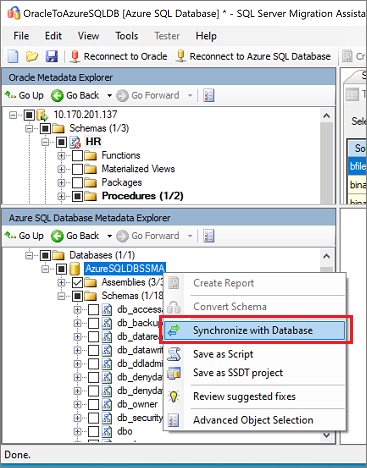This screenshot has width=367, height=468.
Task: Expand the Procedures (1/2) node
Action: [61, 196]
